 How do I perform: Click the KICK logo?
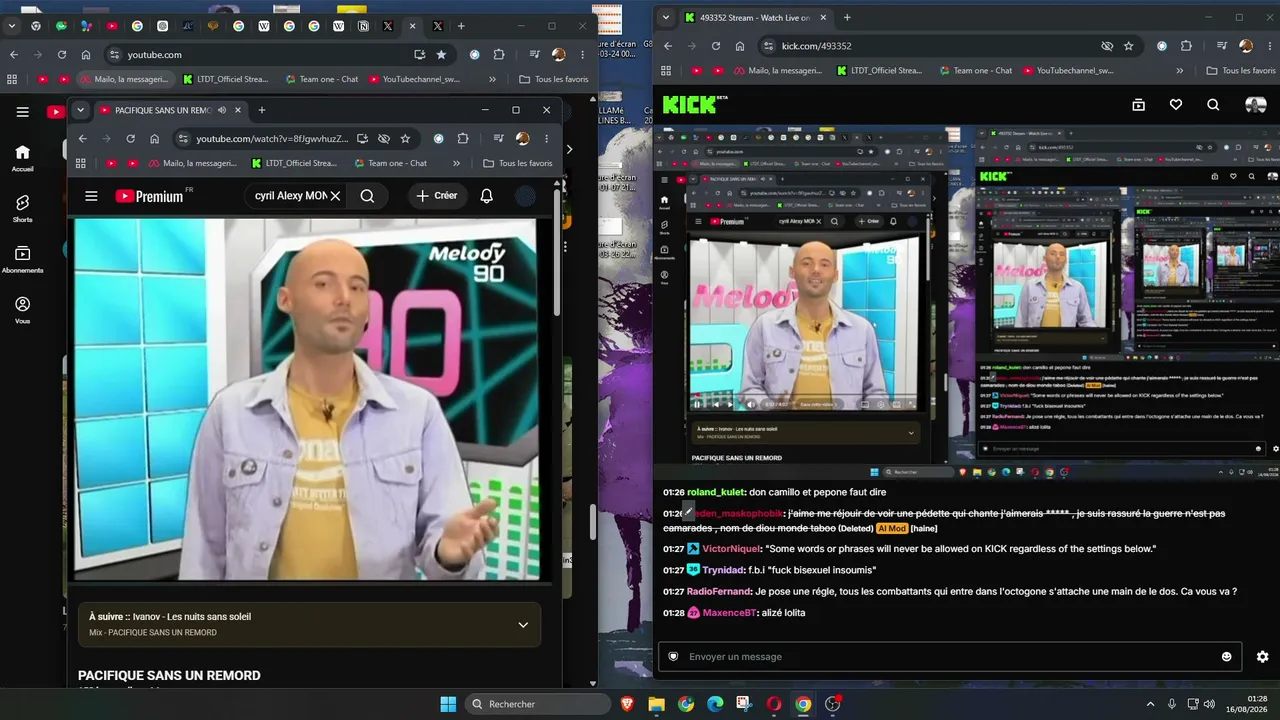(690, 104)
